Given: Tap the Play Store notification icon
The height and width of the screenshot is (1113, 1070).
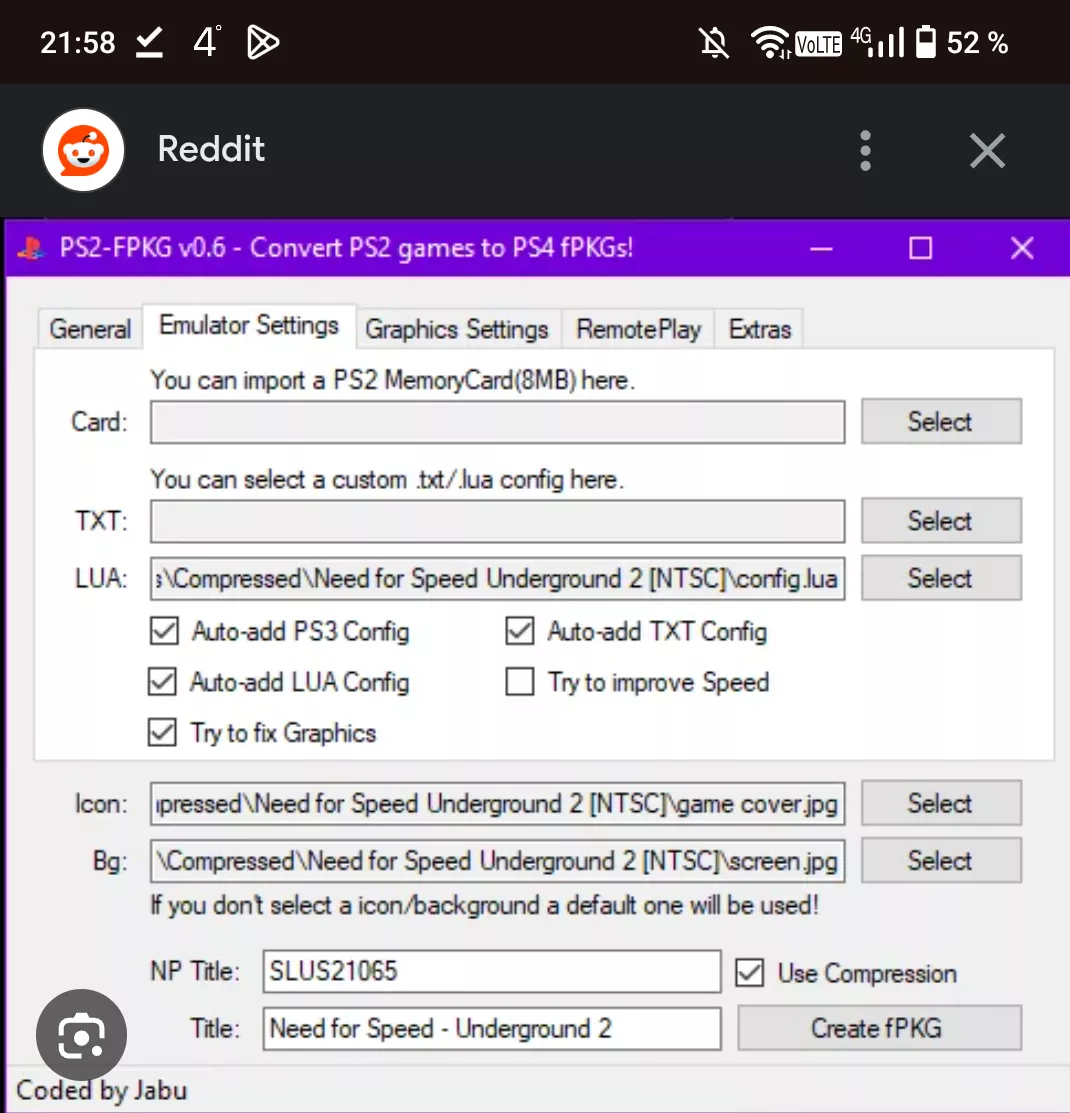Looking at the screenshot, I should click(263, 42).
